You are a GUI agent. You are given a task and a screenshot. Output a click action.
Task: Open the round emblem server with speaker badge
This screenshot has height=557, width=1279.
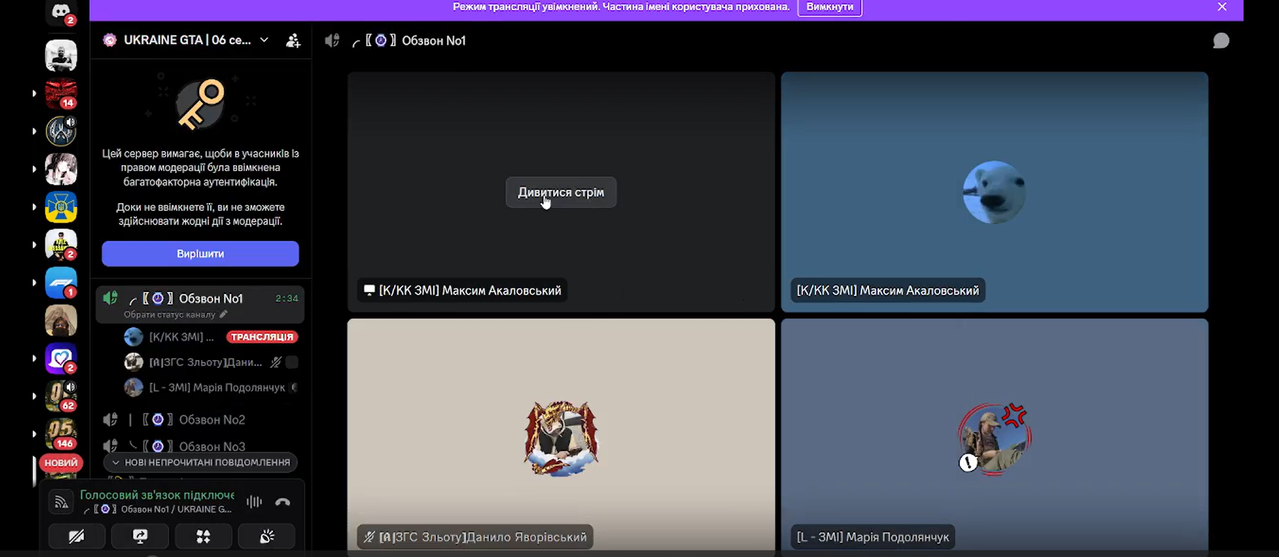(x=61, y=131)
